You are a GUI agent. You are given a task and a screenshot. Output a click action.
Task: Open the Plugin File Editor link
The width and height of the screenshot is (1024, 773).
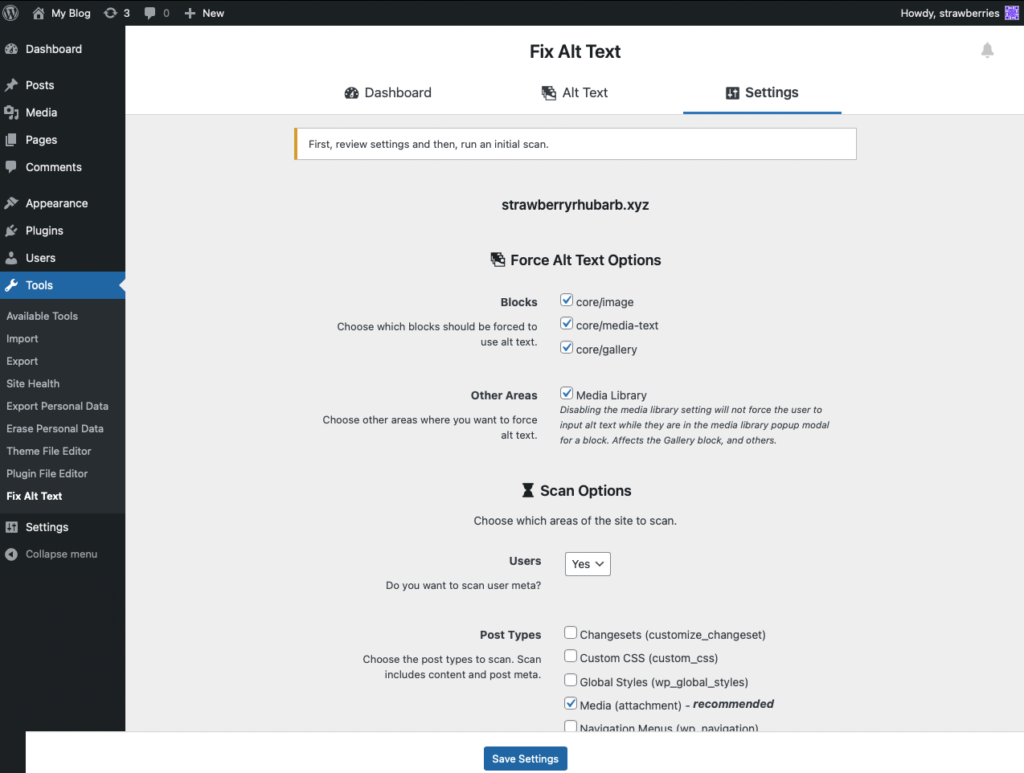(47, 473)
